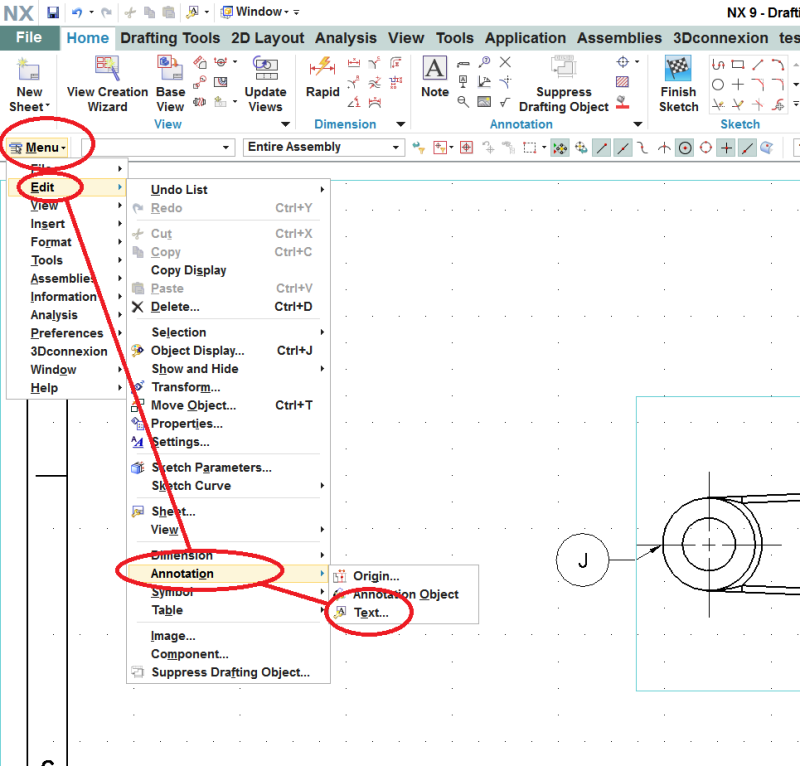Click the Surface Finish Symbol icon
The width and height of the screenshot is (800, 766).
[505, 102]
